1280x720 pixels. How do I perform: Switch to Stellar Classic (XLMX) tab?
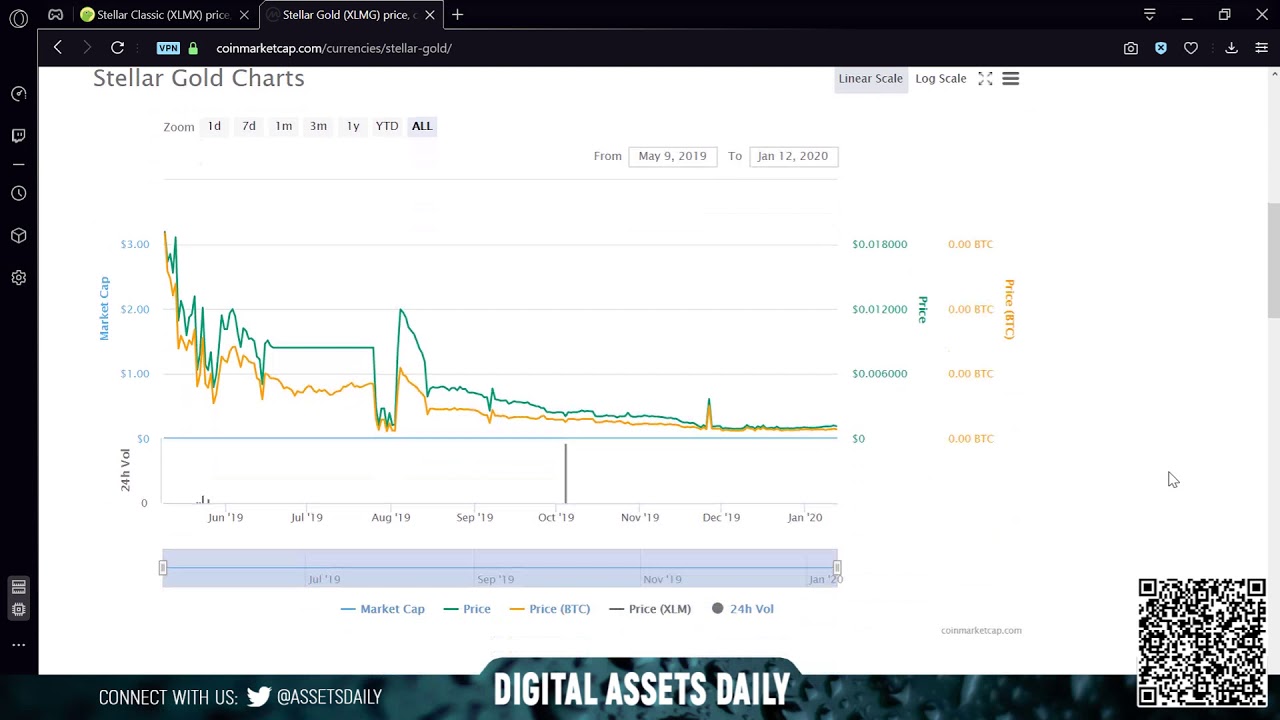165,15
